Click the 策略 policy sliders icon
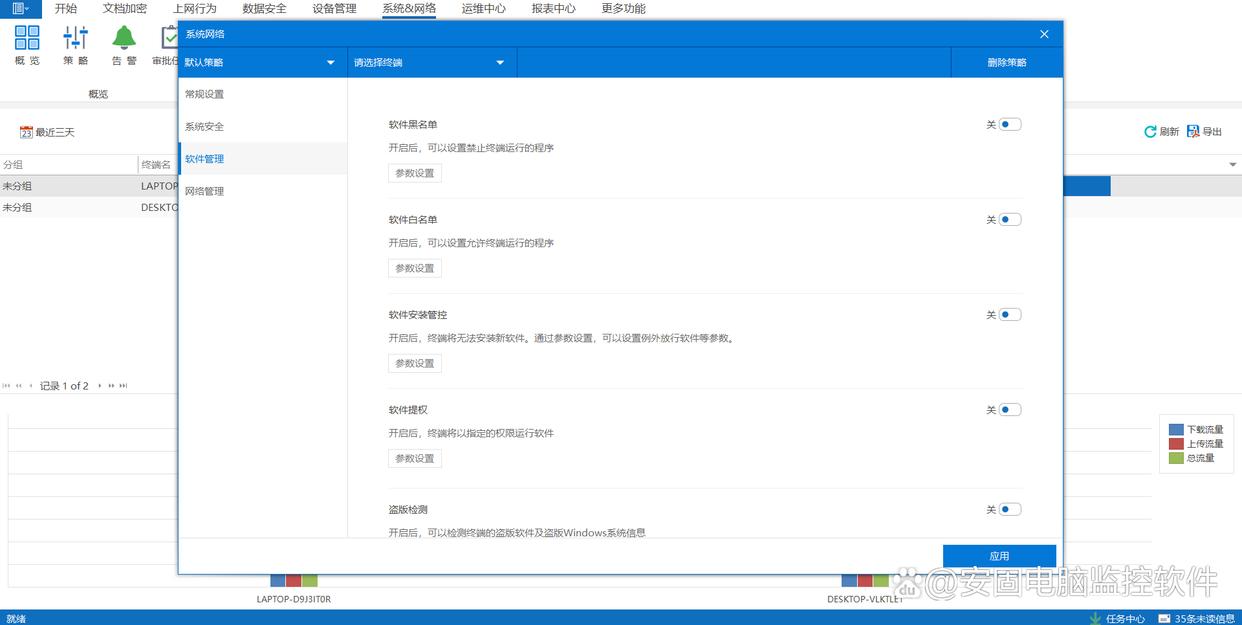1242x625 pixels. 75,39
